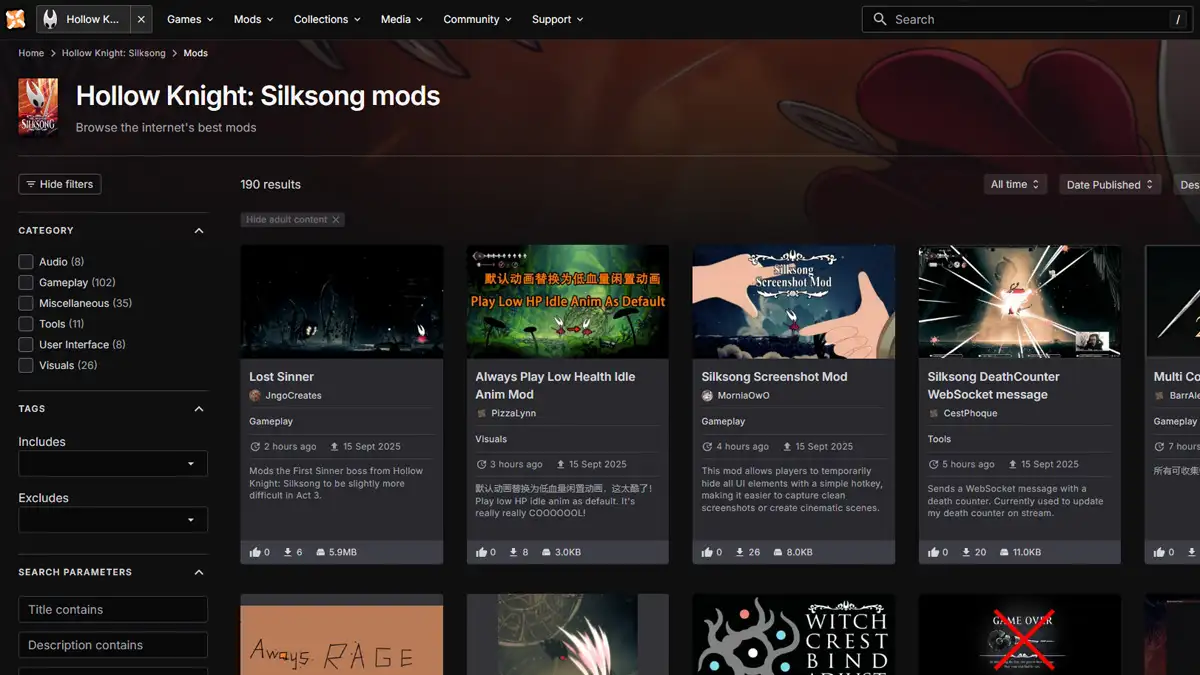Tick the User Interface category checkbox

pos(26,345)
